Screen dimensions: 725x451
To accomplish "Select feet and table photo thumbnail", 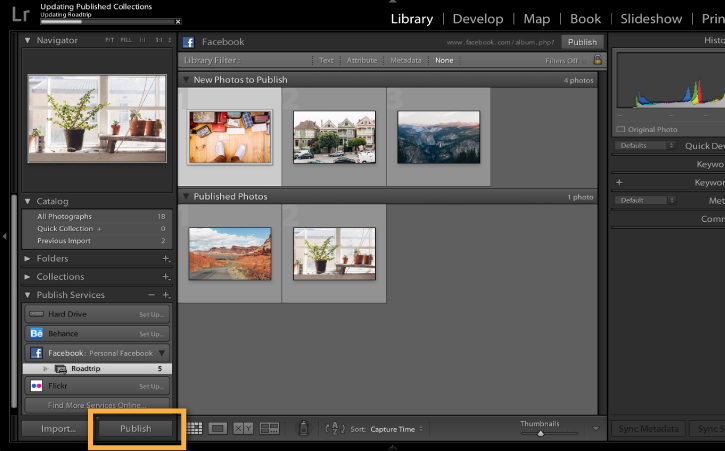I will [230, 137].
